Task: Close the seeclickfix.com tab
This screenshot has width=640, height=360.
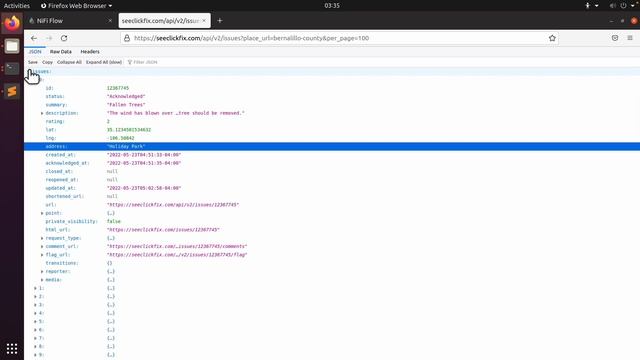Action: click(x=204, y=20)
